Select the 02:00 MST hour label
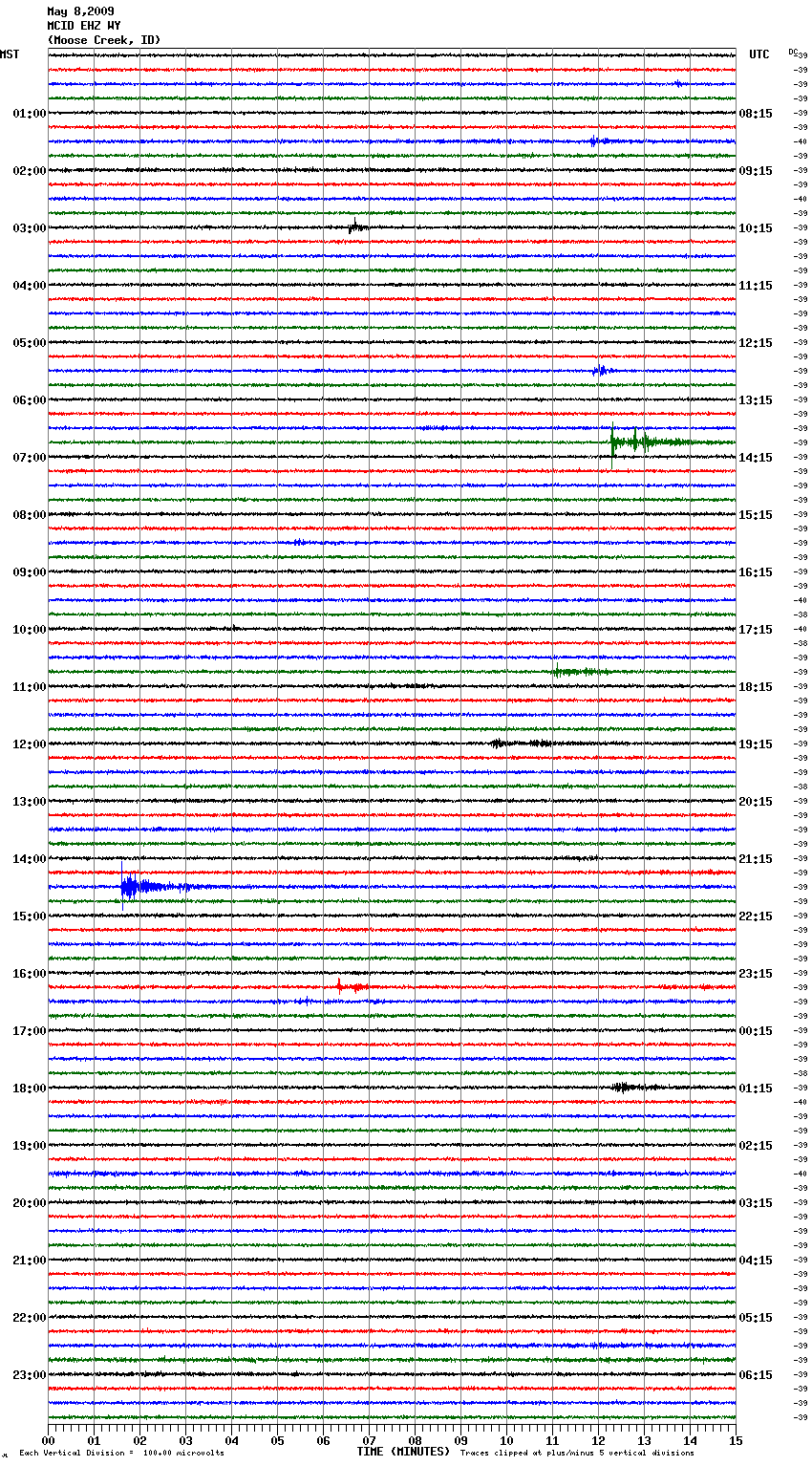The width and height of the screenshot is (812, 1466). [x=30, y=171]
